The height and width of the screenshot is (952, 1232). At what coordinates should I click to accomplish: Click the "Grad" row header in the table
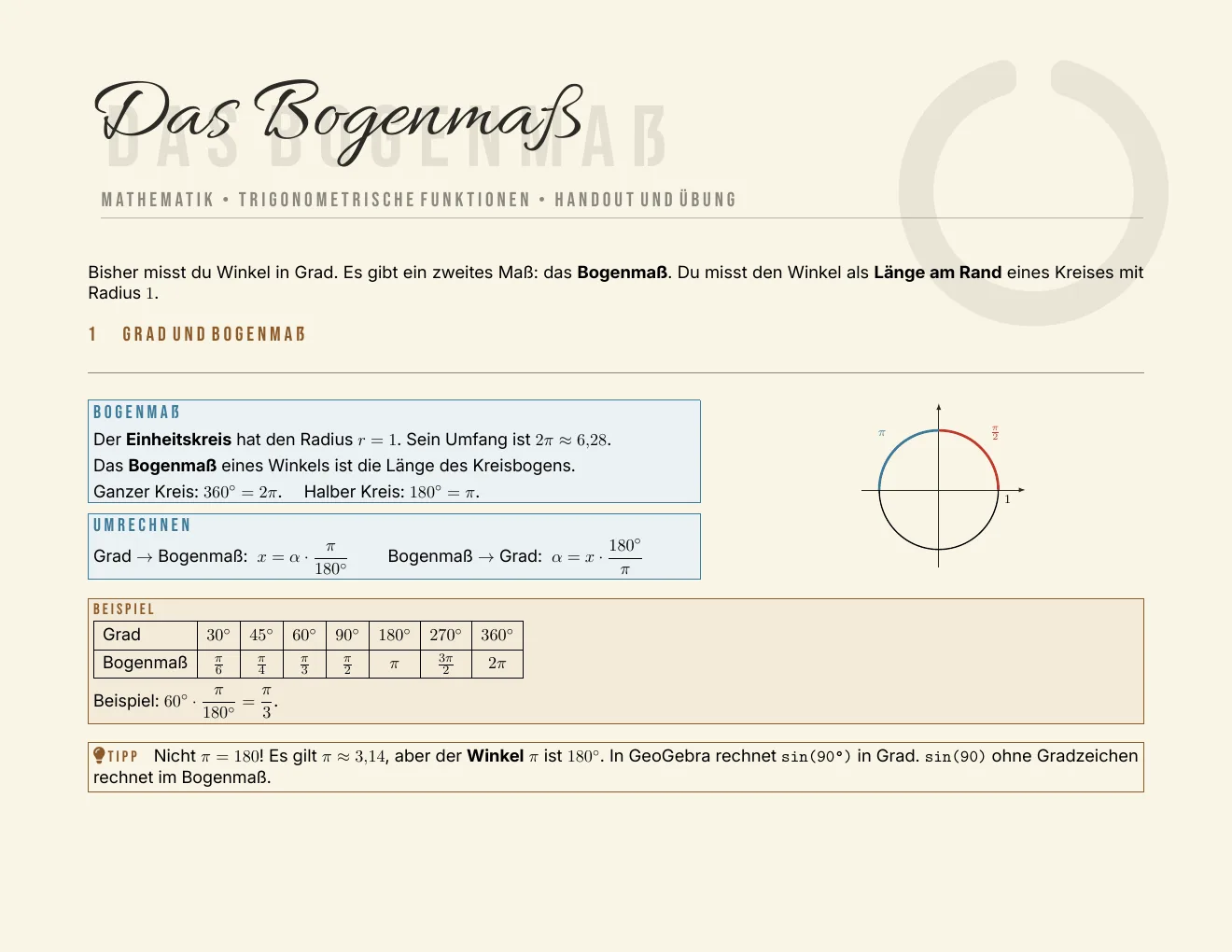(146, 635)
